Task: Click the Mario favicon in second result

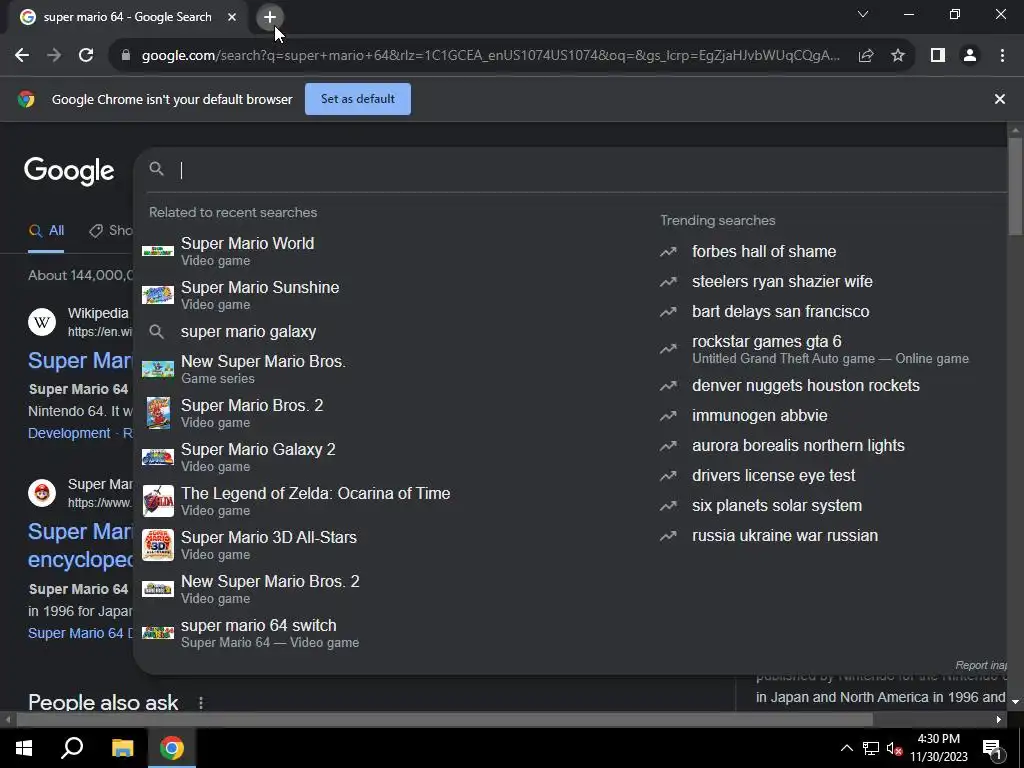Action: coord(42,493)
